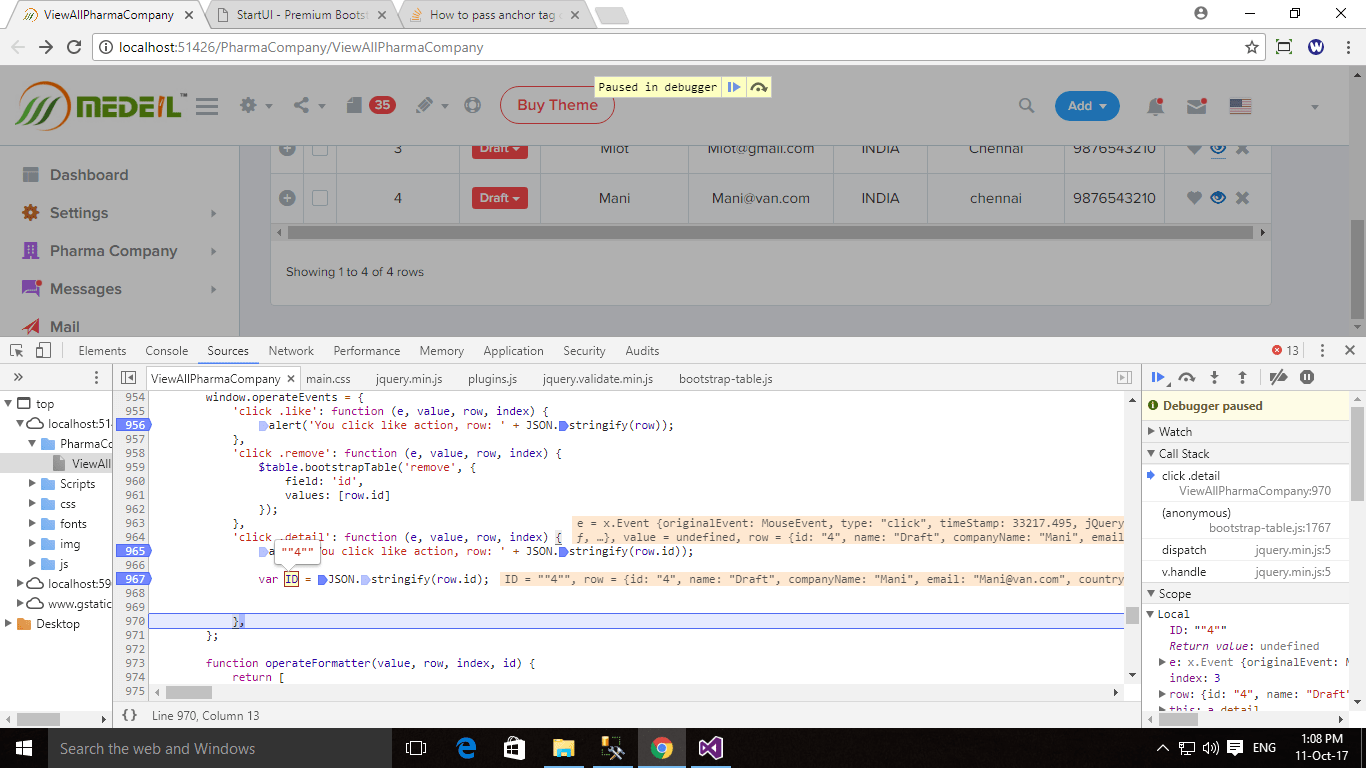The height and width of the screenshot is (768, 1366).
Task: Open the Add dropdown button in the header
Action: [1086, 105]
